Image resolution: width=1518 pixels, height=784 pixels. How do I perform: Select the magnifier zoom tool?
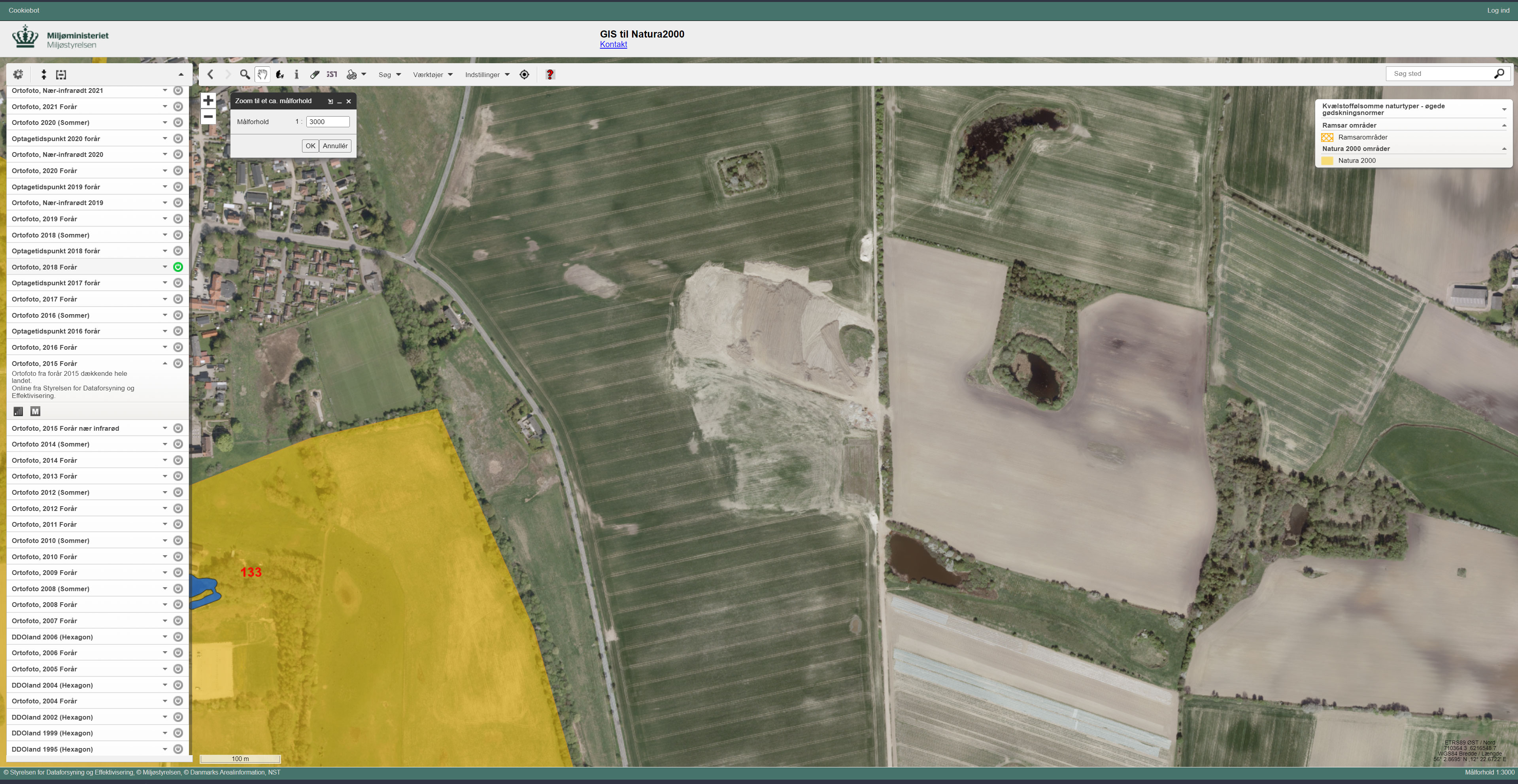click(245, 74)
